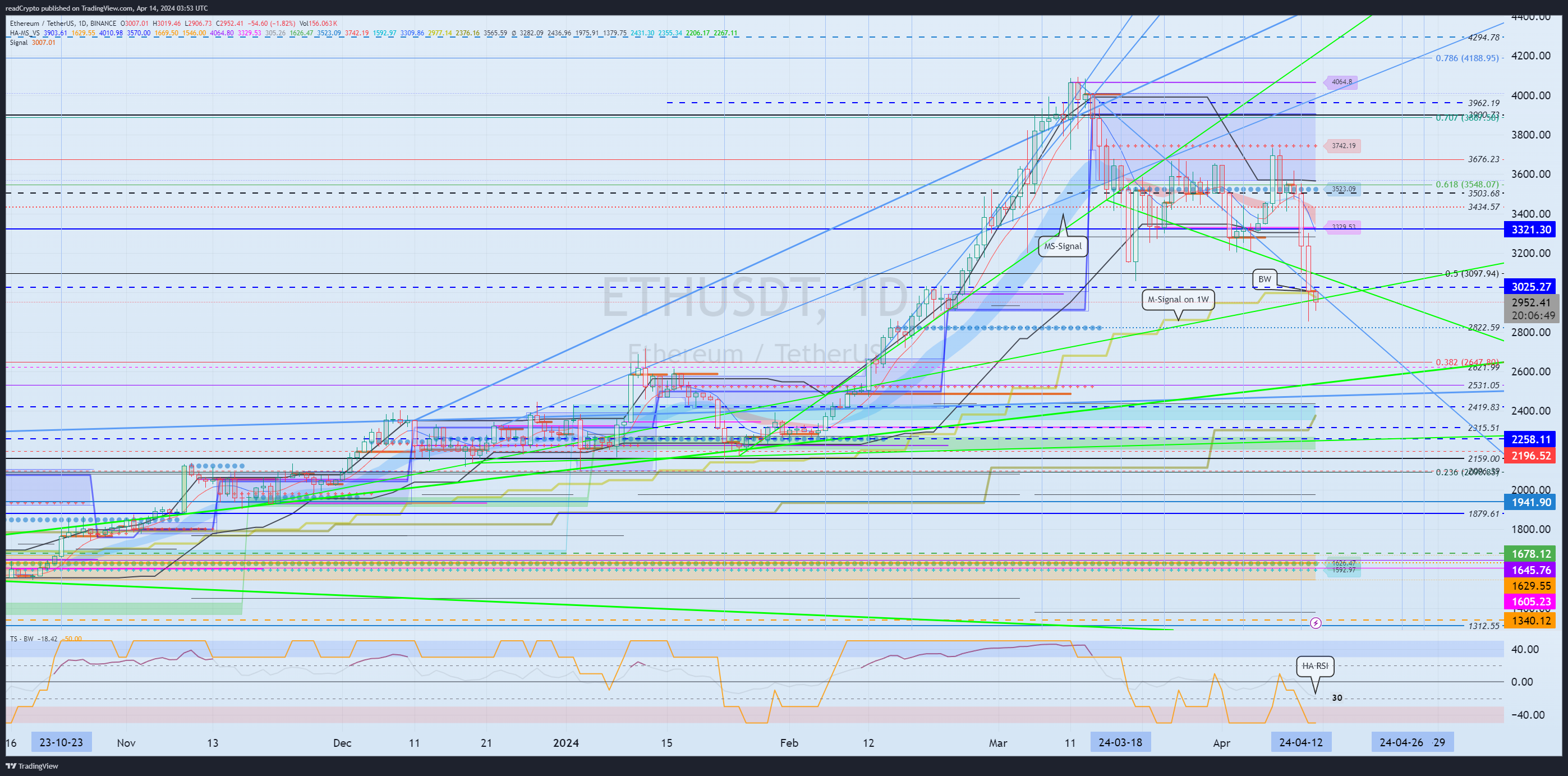The width and height of the screenshot is (1568, 776).
Task: Click the Signal 3007.01 indicator legend
Action: 33,43
